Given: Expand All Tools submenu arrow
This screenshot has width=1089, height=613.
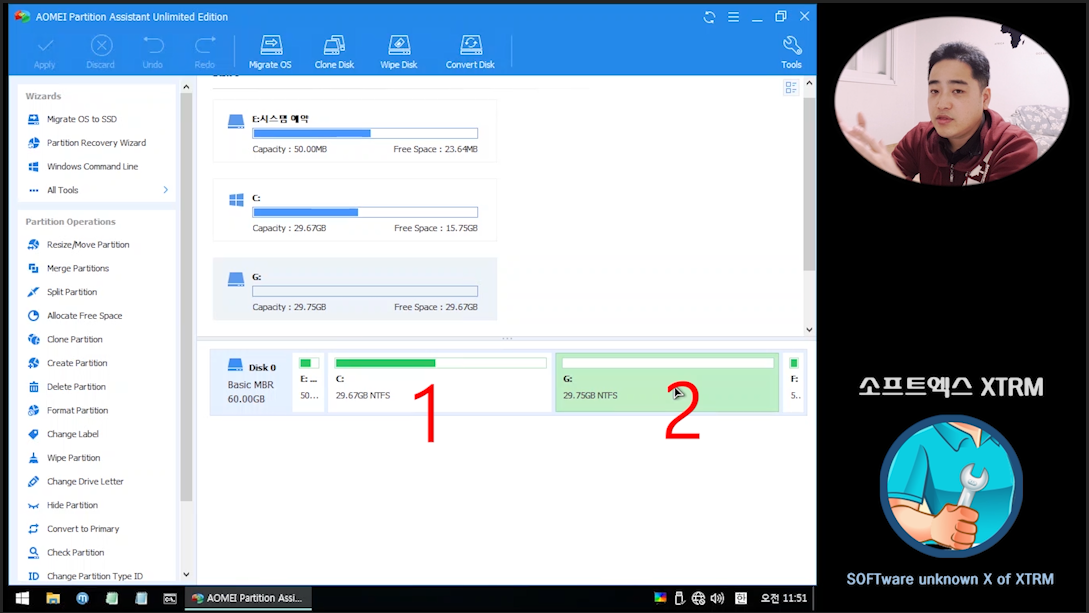Looking at the screenshot, I should click(165, 190).
